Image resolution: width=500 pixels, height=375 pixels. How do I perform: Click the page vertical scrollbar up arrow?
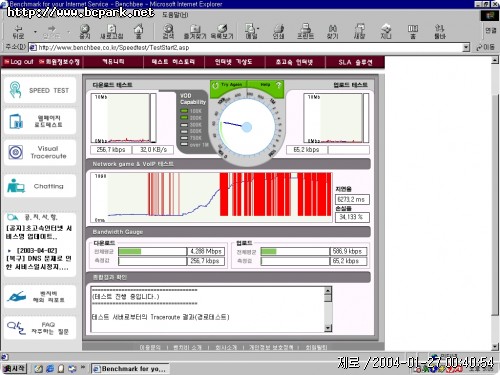point(495,60)
